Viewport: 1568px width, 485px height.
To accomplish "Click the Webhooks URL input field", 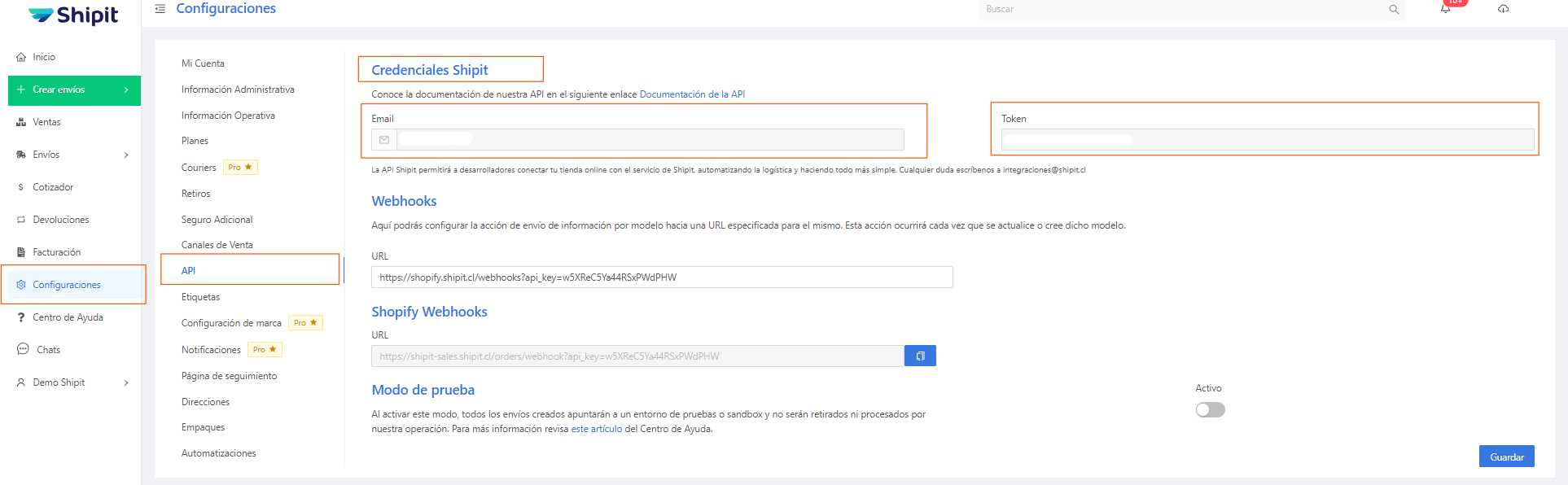I will (662, 277).
